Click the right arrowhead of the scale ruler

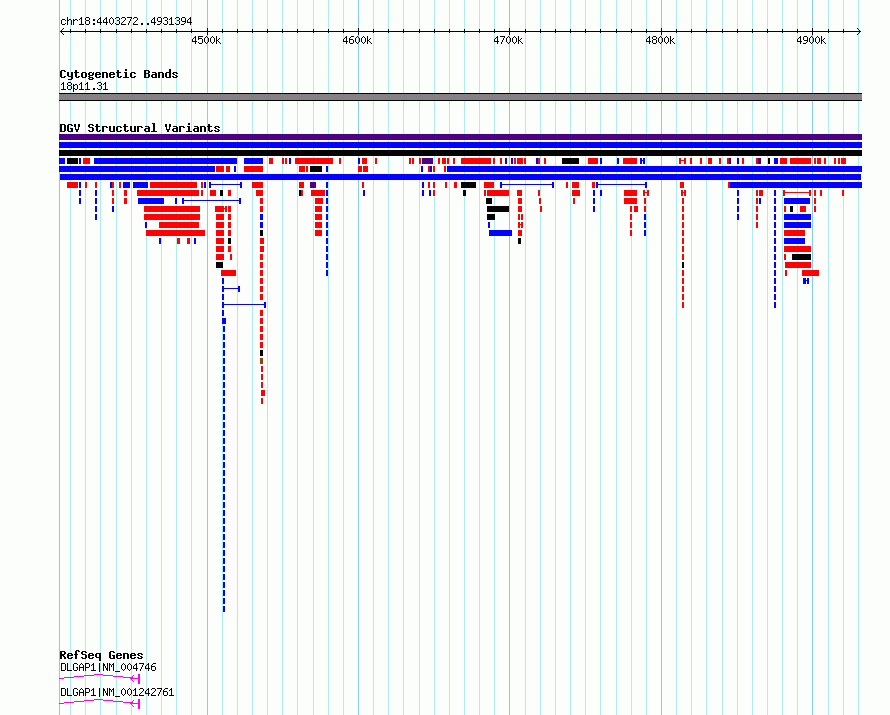[x=859, y=32]
